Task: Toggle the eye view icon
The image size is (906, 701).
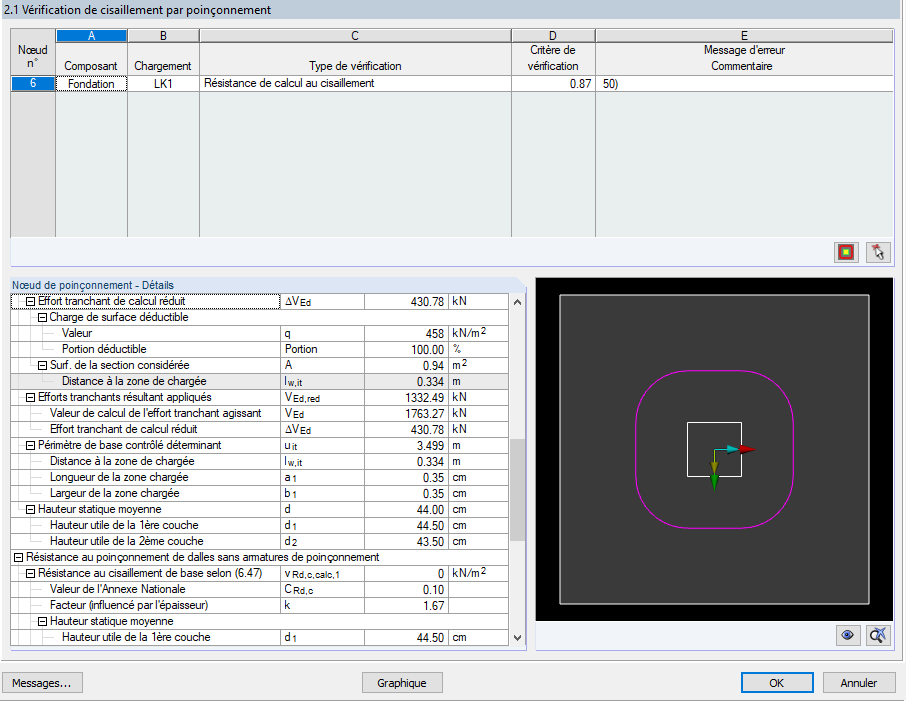Action: pyautogui.click(x=848, y=635)
